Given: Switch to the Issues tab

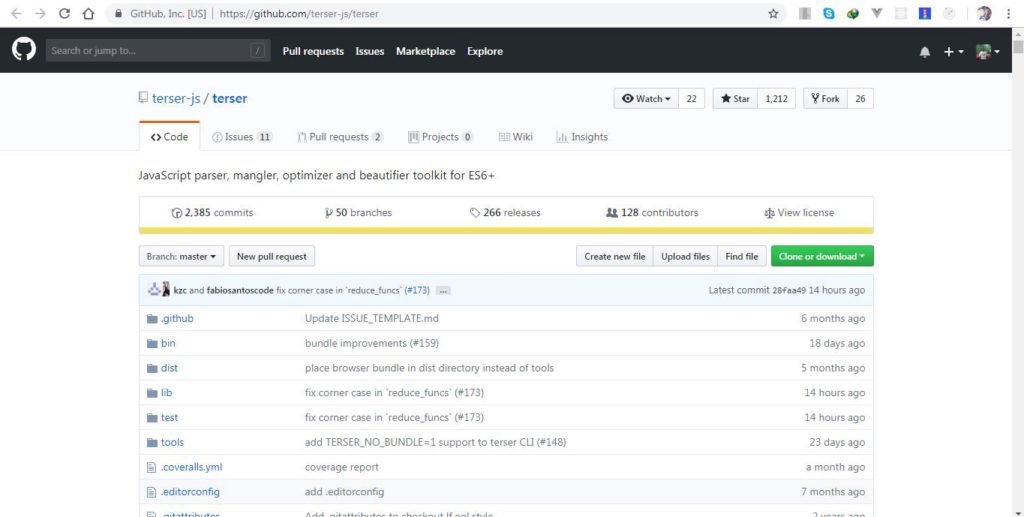Looking at the screenshot, I should pos(242,137).
